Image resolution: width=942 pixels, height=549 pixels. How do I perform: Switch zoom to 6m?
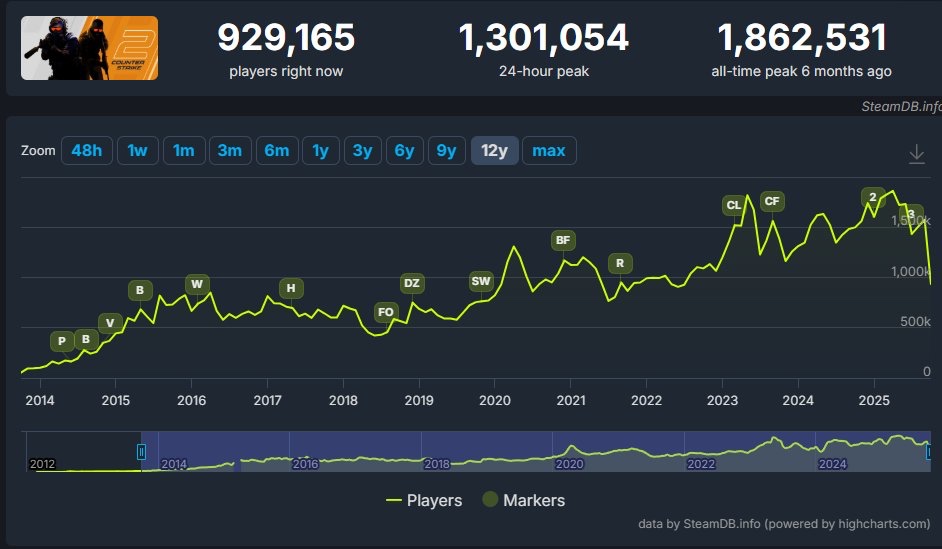(277, 150)
